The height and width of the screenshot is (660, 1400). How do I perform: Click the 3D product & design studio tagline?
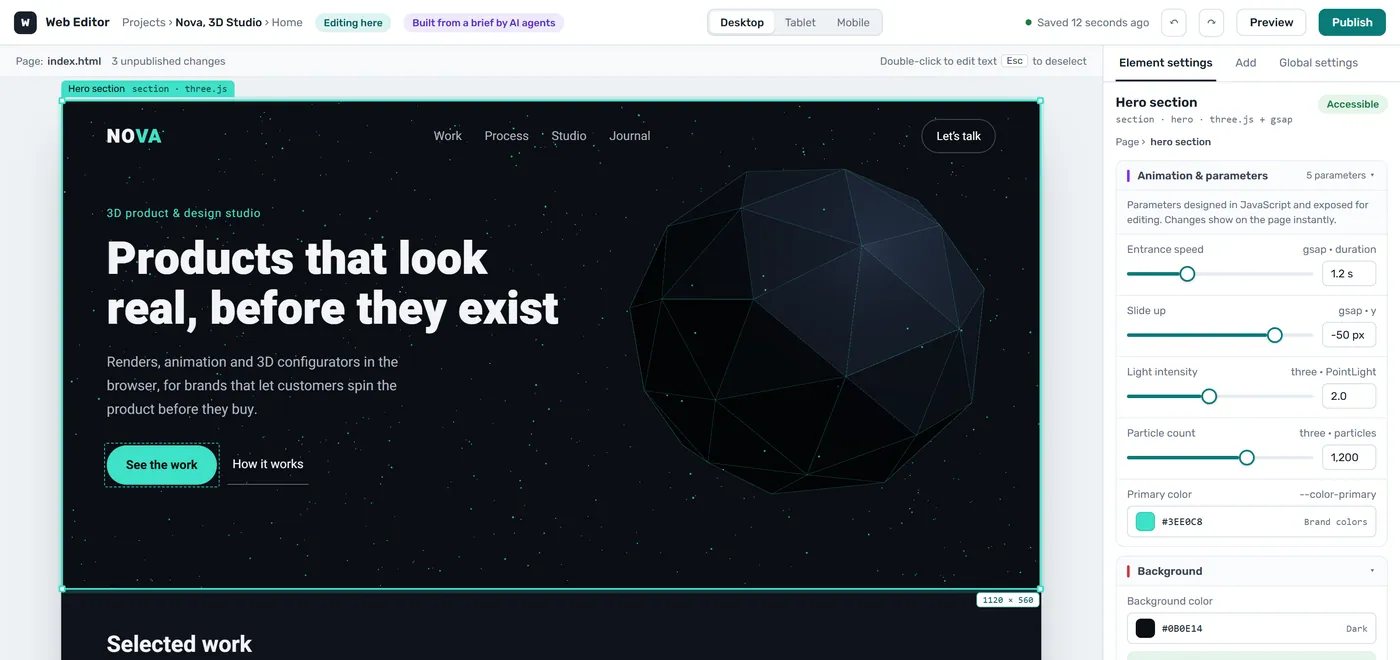tap(184, 213)
